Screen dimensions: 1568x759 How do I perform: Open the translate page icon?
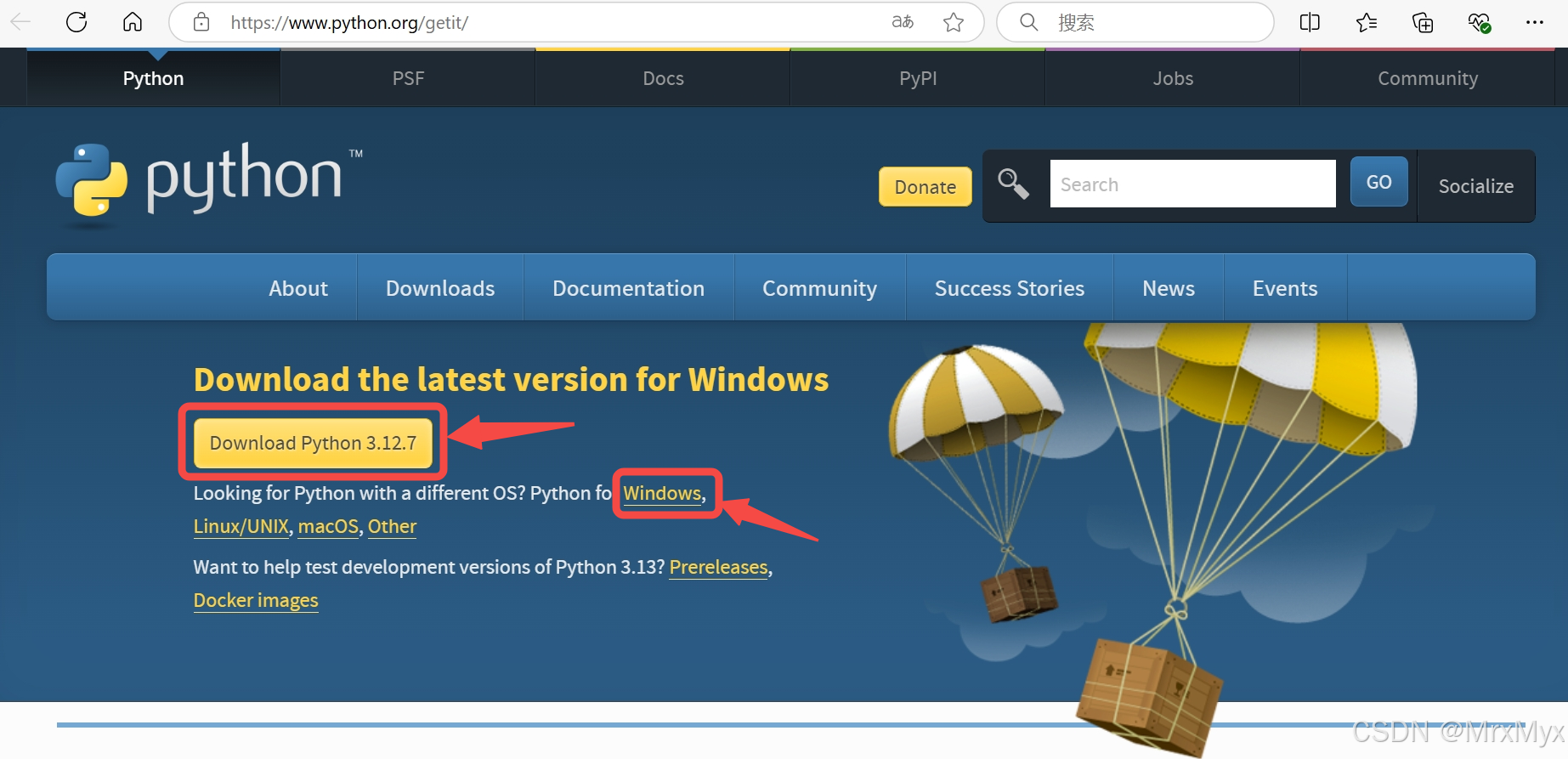click(x=903, y=22)
